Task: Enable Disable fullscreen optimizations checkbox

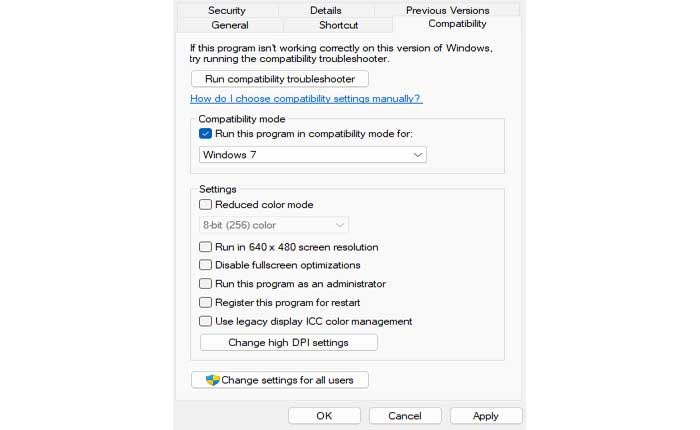Action: pos(206,265)
